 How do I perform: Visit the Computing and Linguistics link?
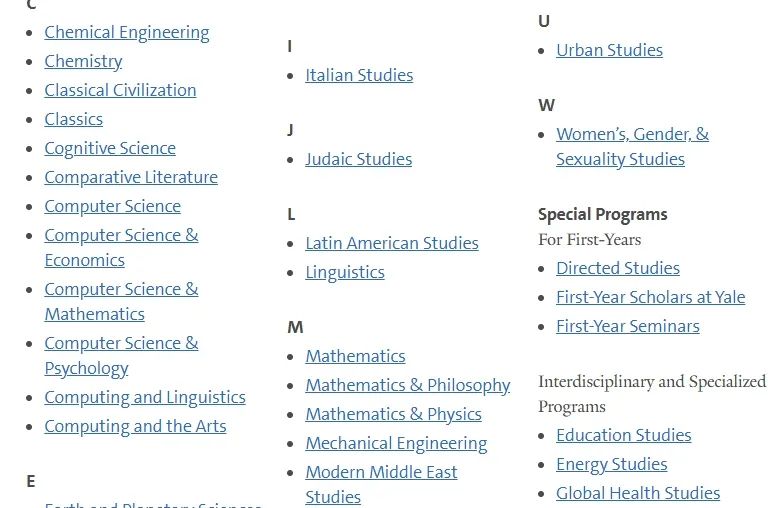[x=145, y=397]
